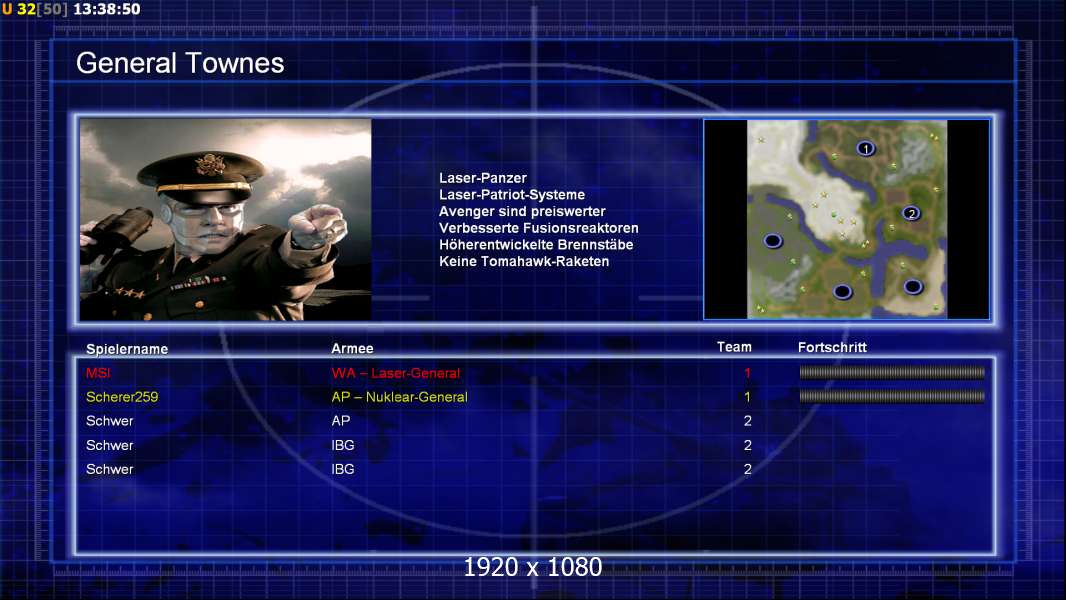
Task: Select player name Scherer259
Action: tap(122, 397)
